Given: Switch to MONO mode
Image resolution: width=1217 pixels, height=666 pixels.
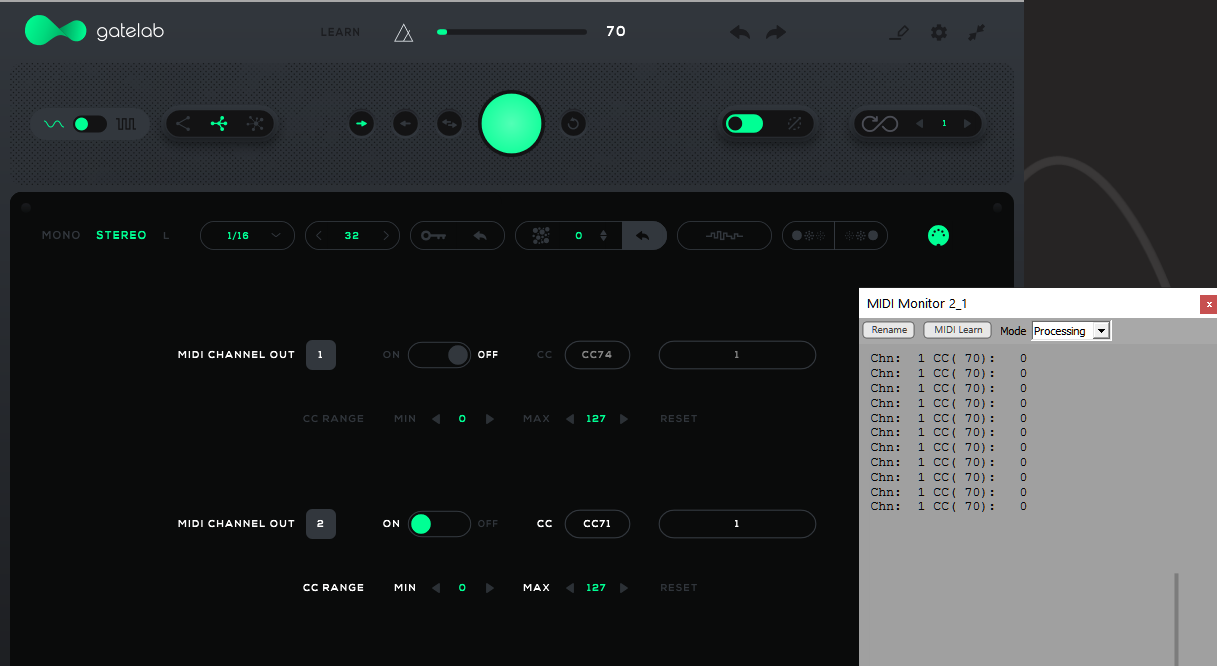Looking at the screenshot, I should 60,236.
